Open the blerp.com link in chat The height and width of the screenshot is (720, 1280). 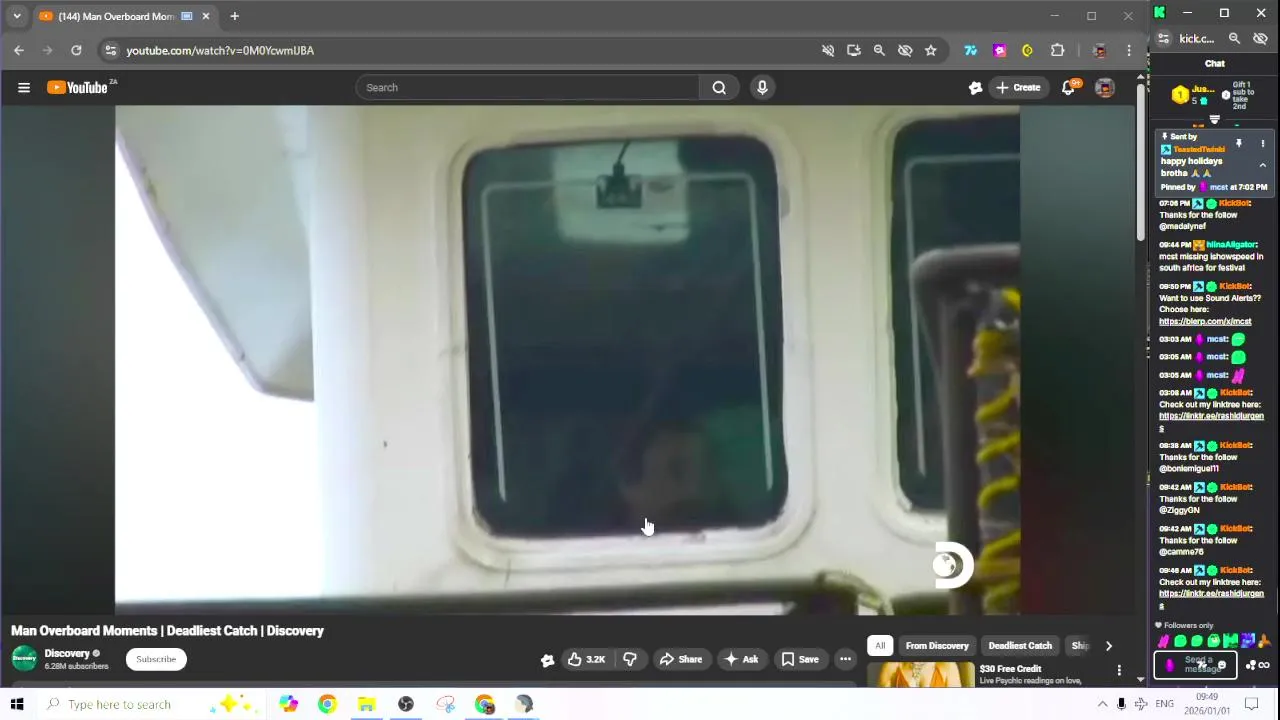(x=1205, y=321)
